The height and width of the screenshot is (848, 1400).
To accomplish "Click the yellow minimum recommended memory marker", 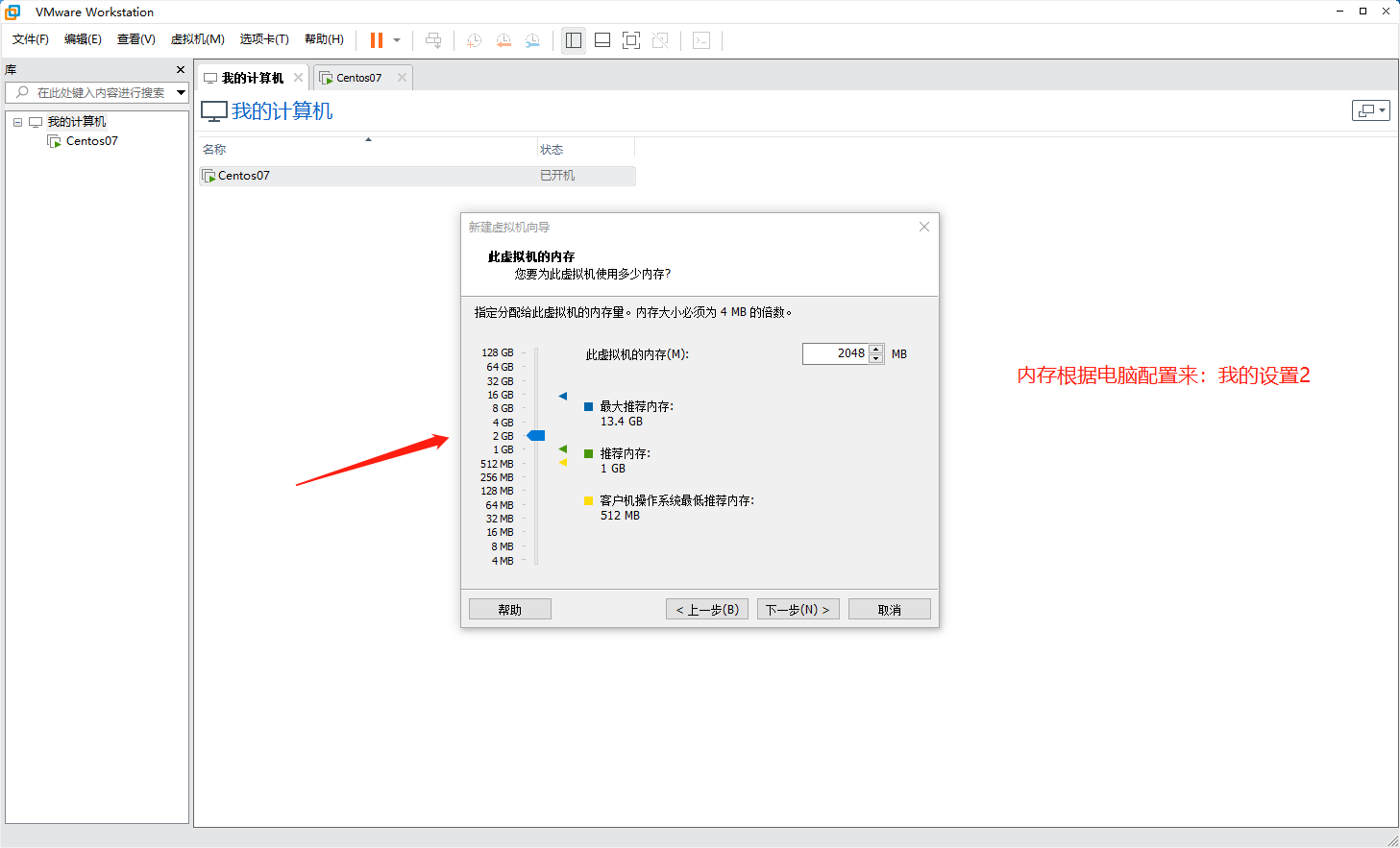I will coord(563,463).
